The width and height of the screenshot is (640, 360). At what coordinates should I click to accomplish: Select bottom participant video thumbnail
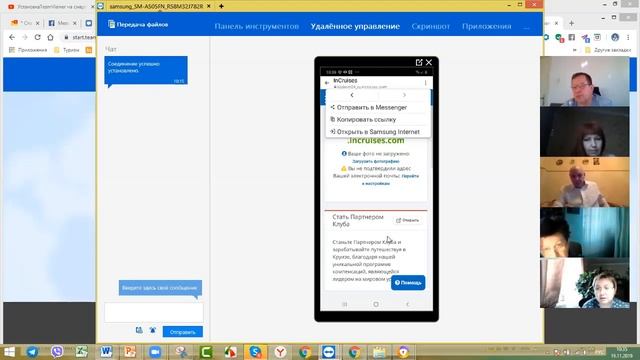584,283
